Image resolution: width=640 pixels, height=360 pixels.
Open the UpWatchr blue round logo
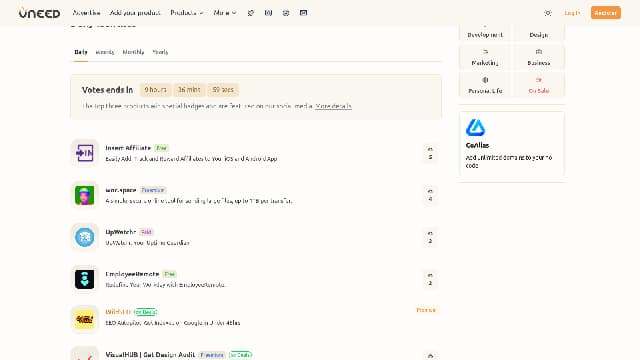pos(84,237)
